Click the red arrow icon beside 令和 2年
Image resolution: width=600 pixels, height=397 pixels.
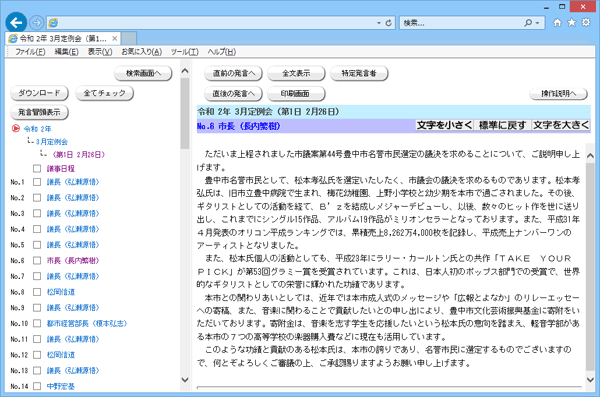tap(15, 129)
